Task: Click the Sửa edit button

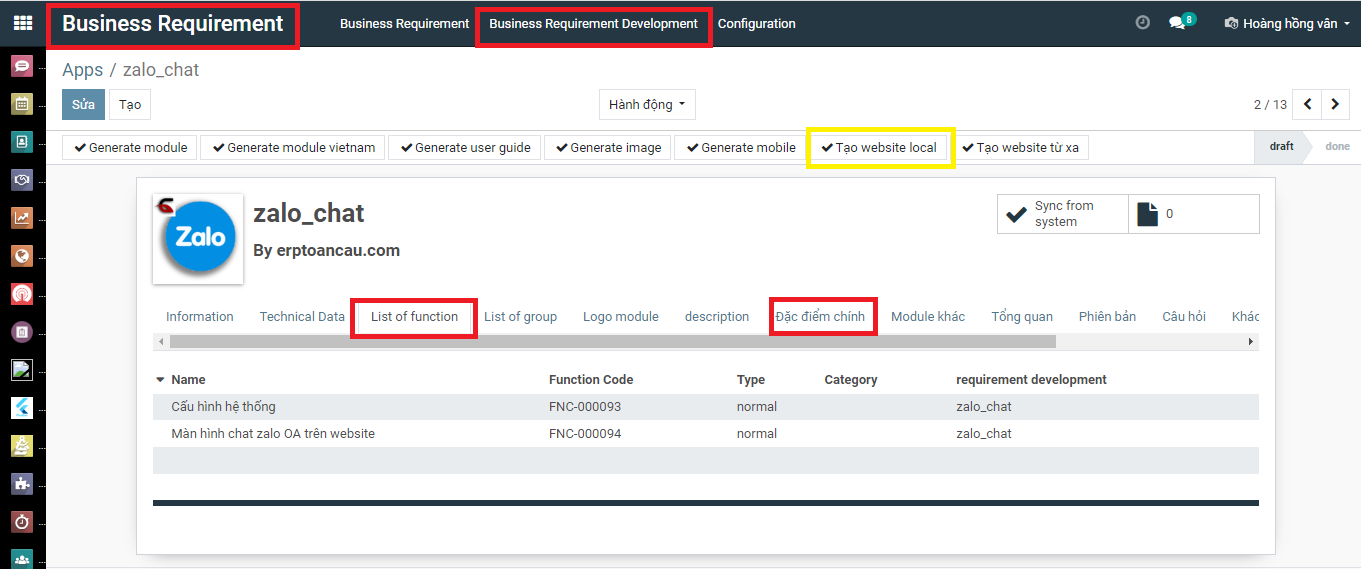Action: (x=83, y=105)
